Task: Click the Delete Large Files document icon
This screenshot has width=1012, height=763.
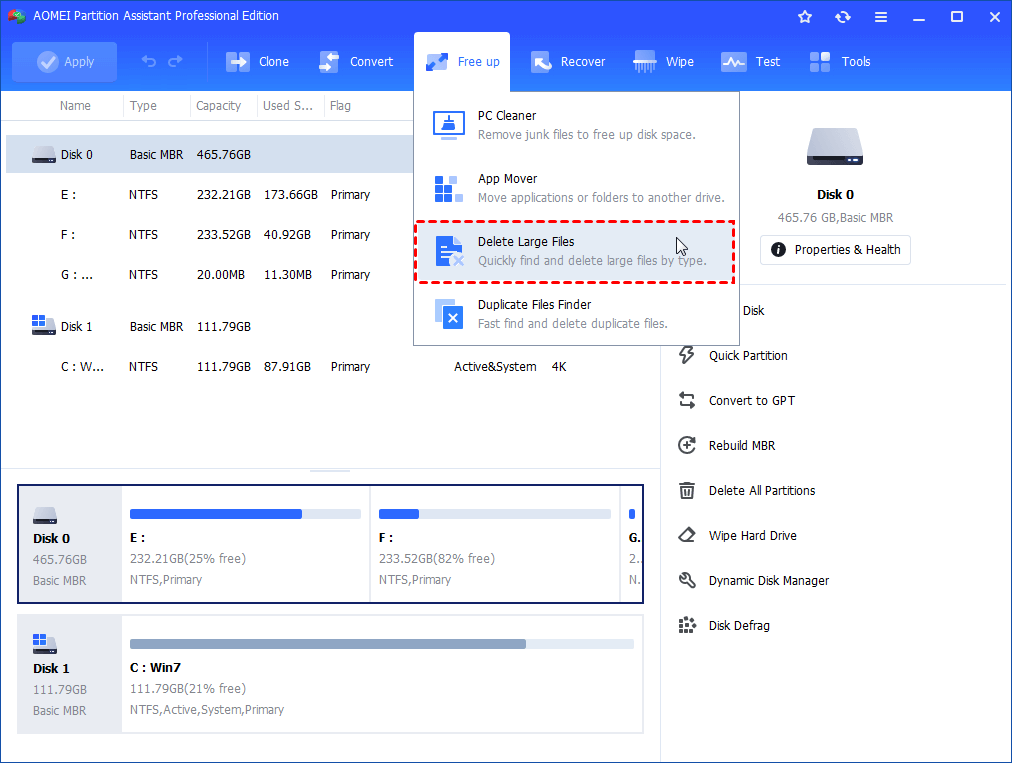Action: 449,251
